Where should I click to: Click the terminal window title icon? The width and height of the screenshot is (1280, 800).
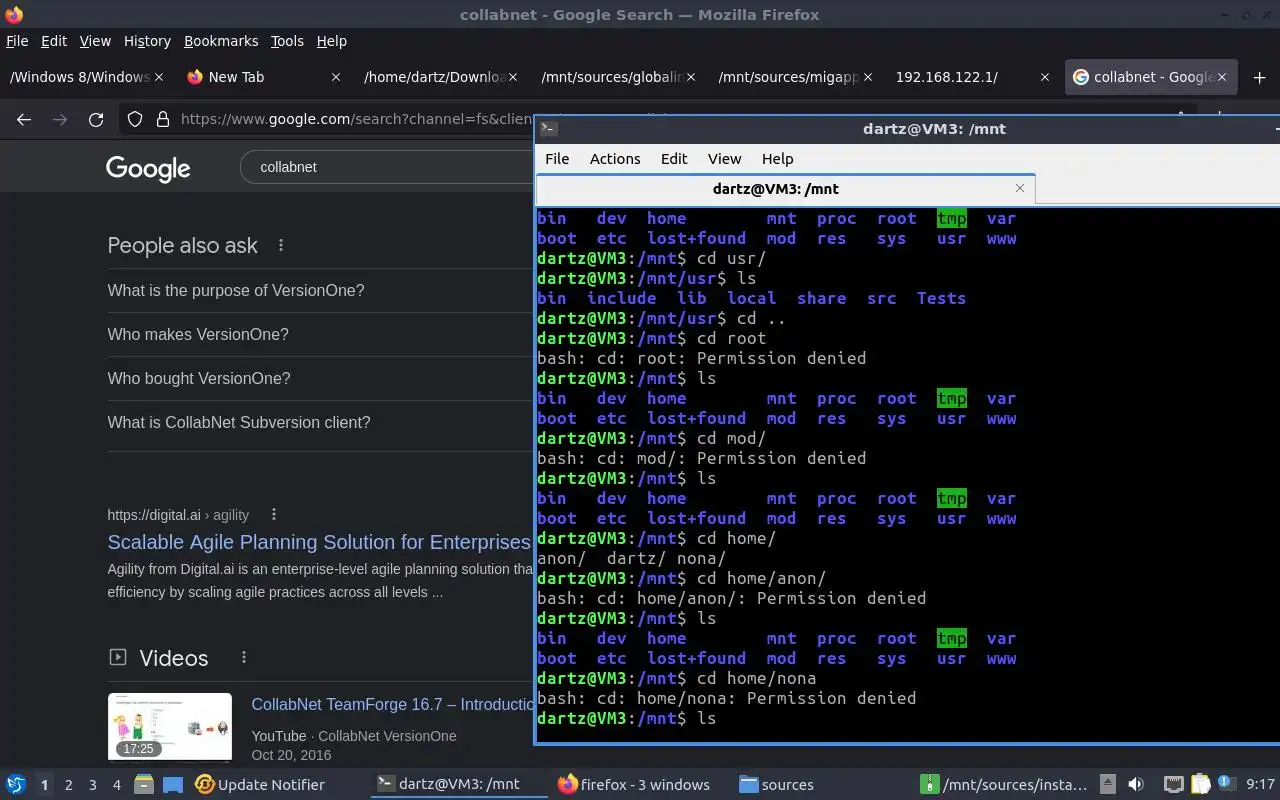tap(548, 128)
